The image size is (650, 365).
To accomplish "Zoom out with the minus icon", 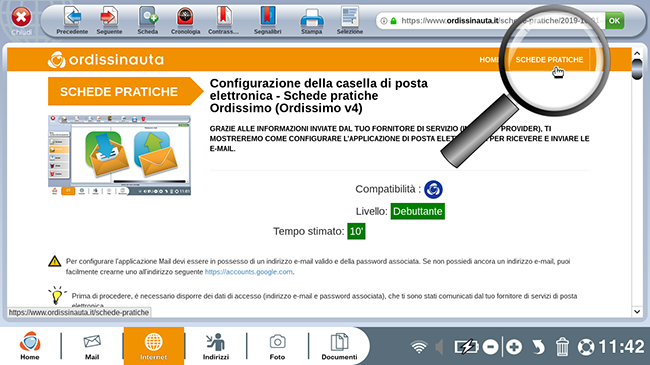I will tap(490, 347).
